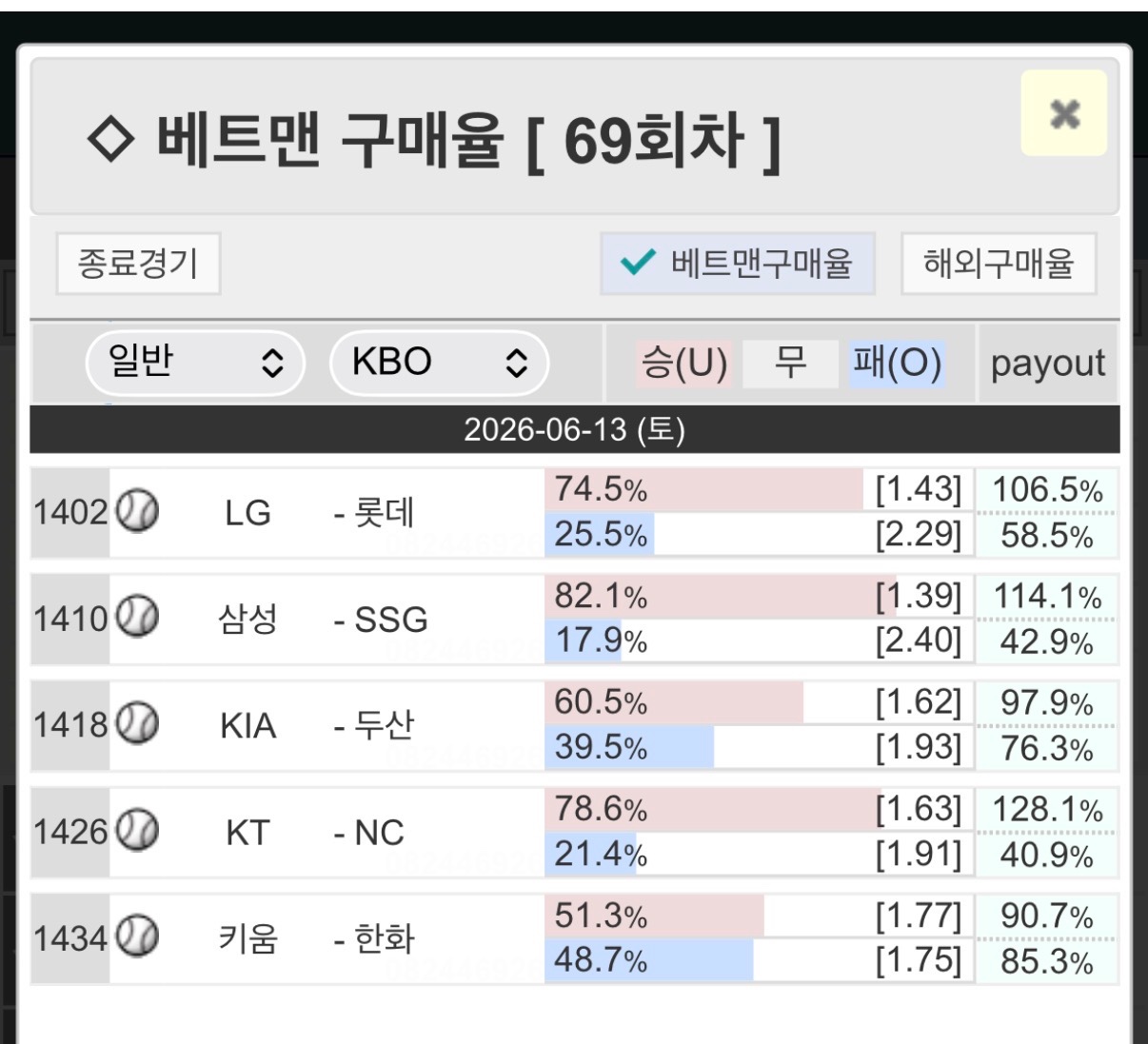Click the 76.3% payout value
The height and width of the screenshot is (1044, 1148).
click(x=1047, y=749)
